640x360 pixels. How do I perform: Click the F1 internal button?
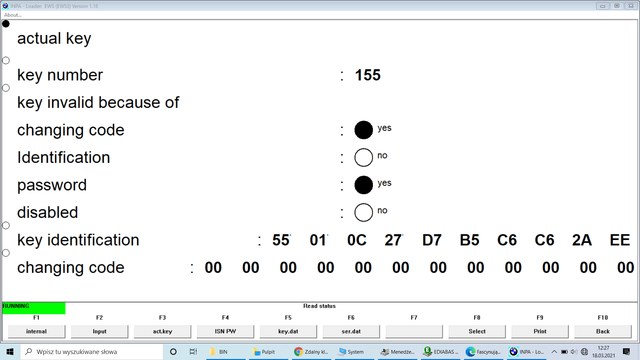click(36, 331)
